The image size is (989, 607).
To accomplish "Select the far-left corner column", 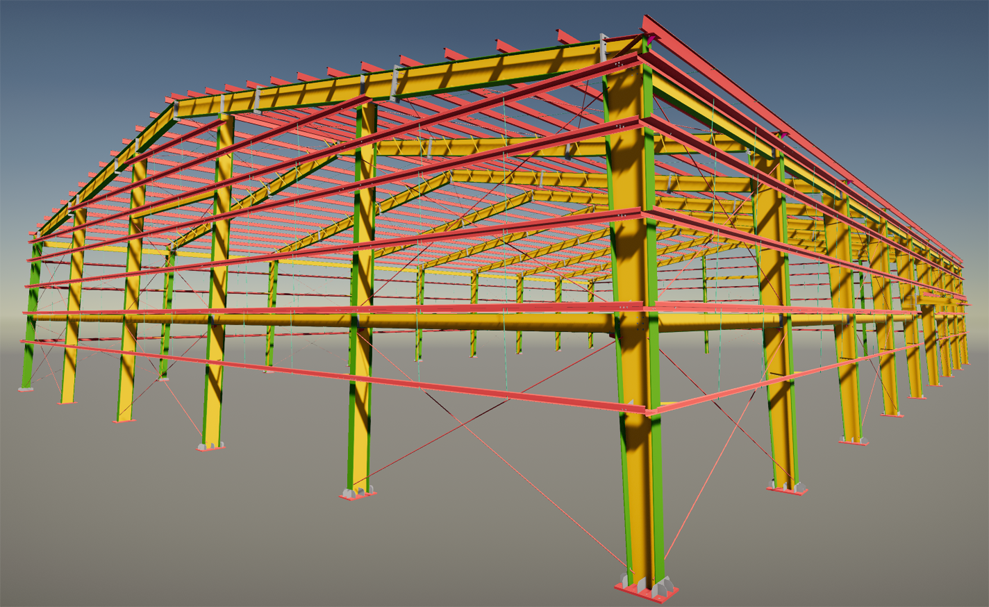I will click(30, 320).
